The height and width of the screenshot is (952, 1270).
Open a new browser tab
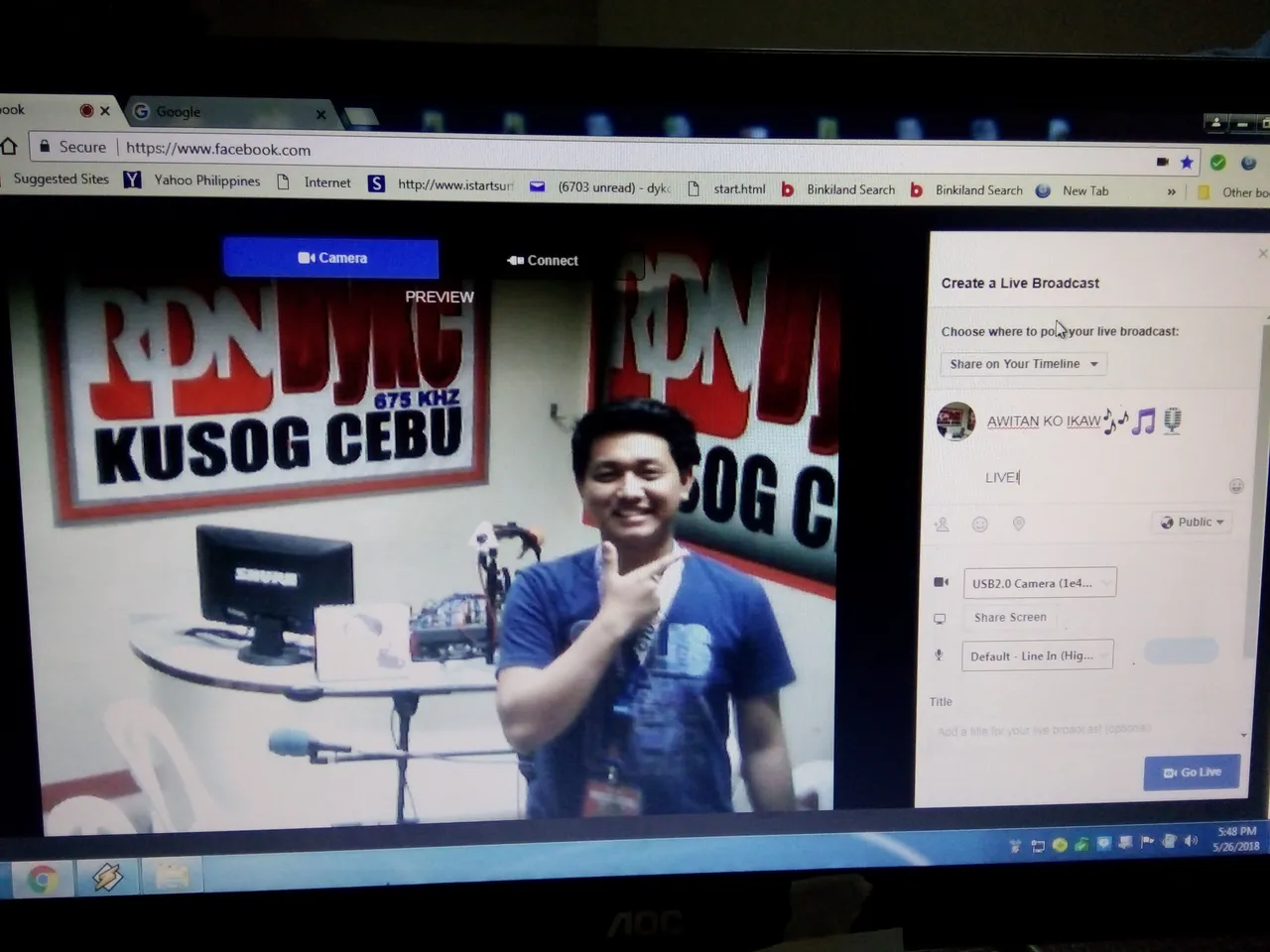click(x=361, y=117)
